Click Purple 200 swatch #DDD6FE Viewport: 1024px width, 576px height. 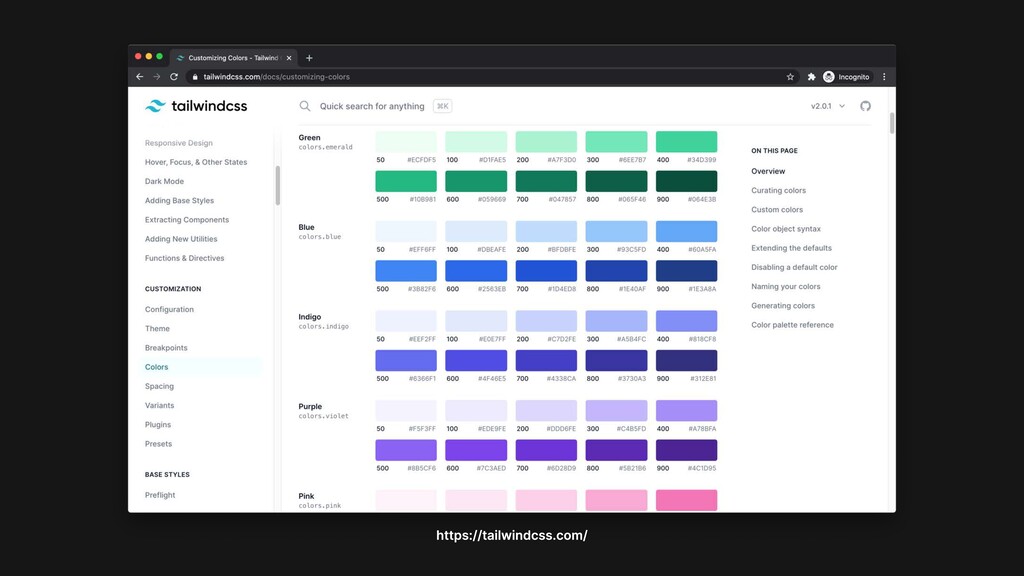[546, 411]
